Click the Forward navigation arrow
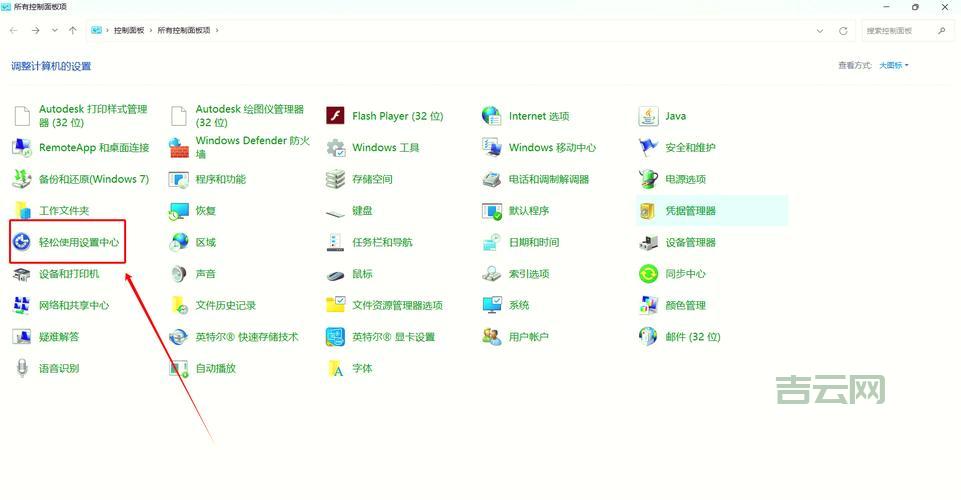The height and width of the screenshot is (500, 961). [36, 30]
